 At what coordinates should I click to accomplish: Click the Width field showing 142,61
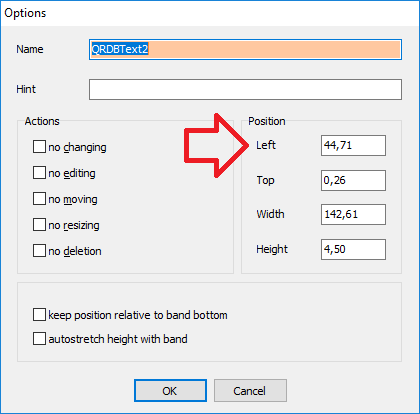click(x=353, y=214)
